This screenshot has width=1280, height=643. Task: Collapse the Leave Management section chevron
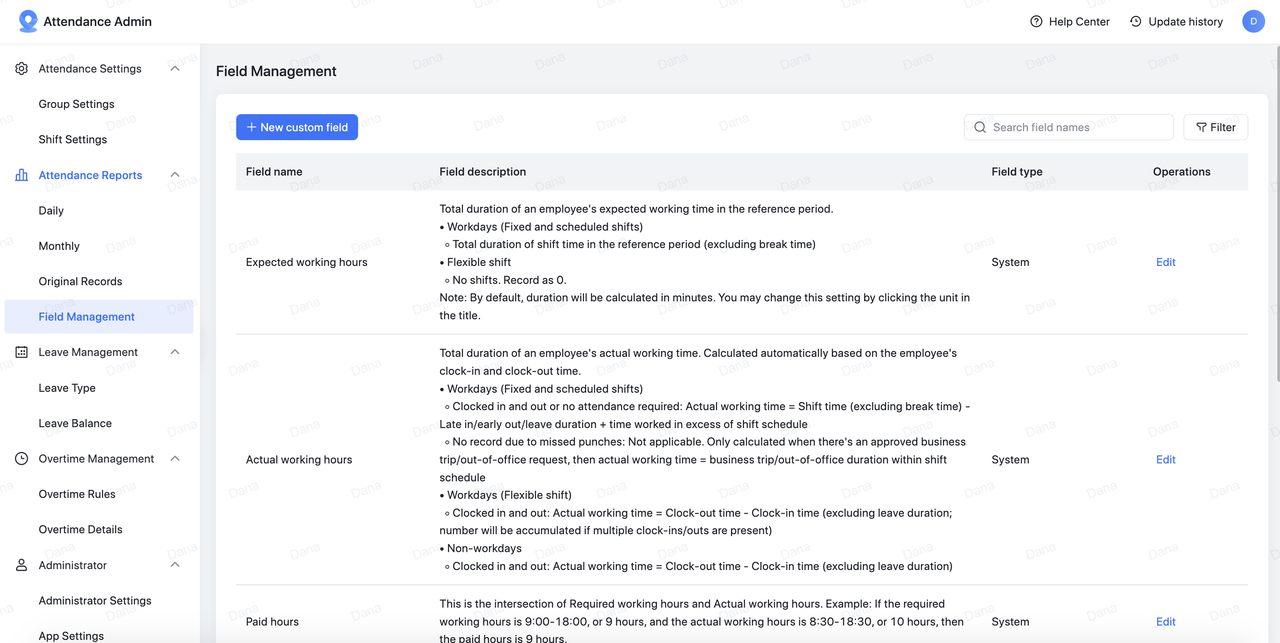click(175, 352)
